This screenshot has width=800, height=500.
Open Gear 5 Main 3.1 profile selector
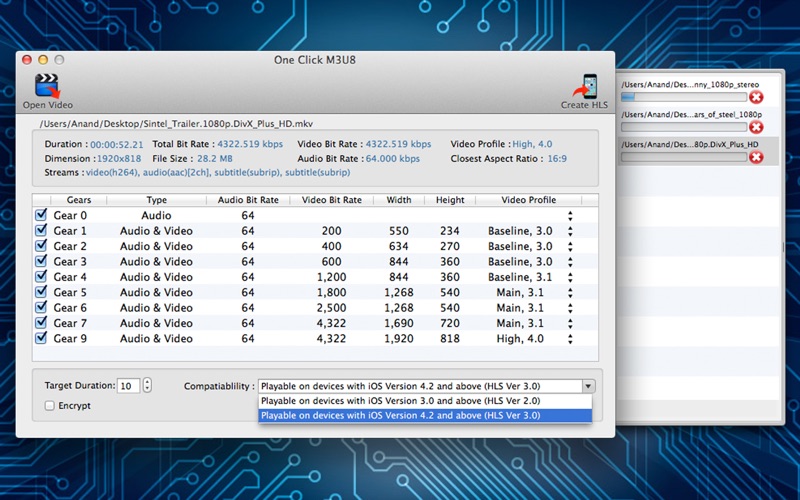pyautogui.click(x=570, y=292)
